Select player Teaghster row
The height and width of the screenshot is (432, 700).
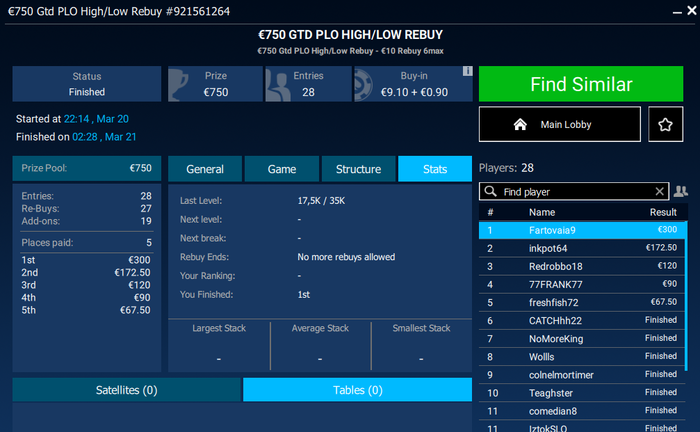point(582,393)
